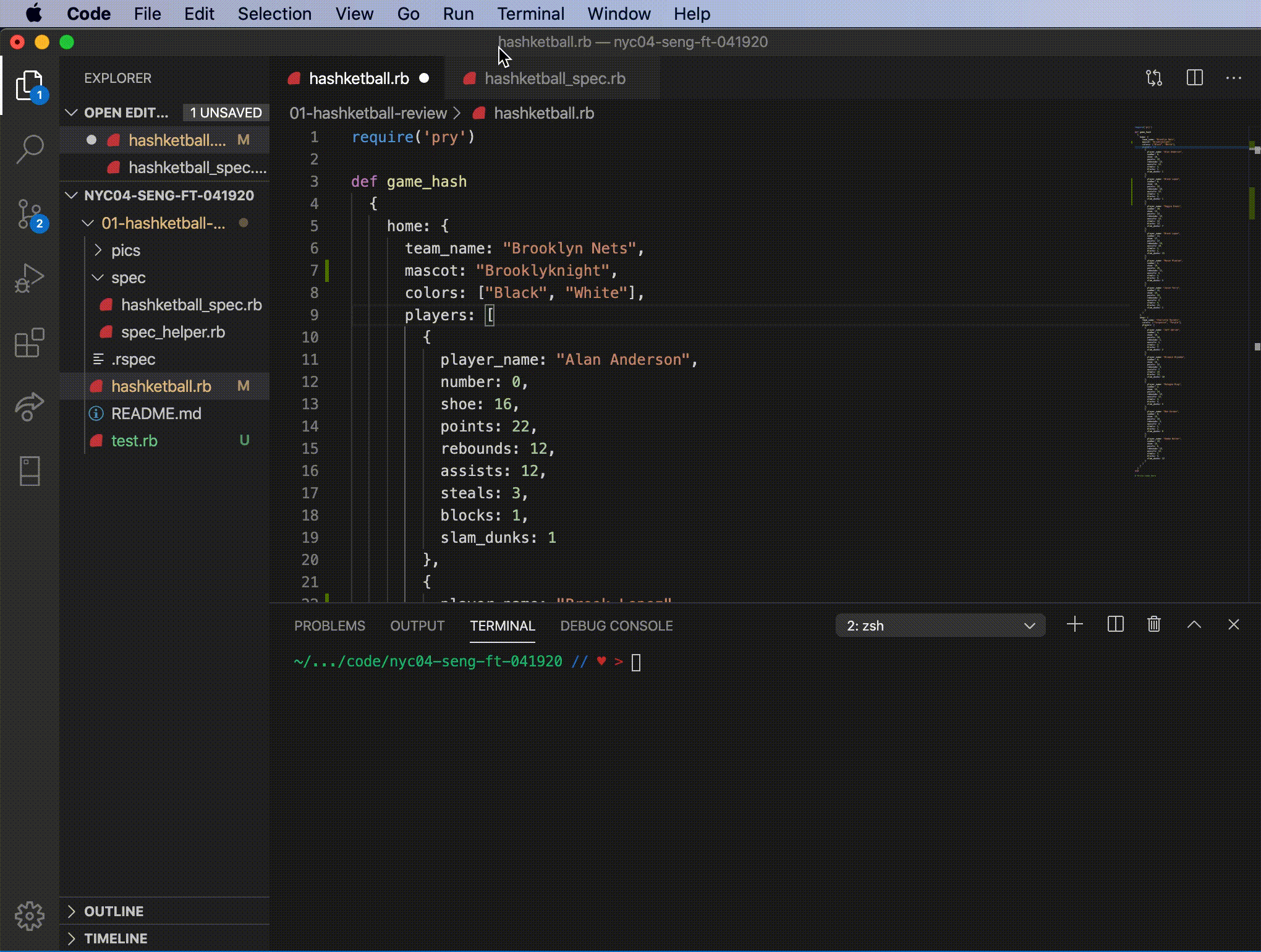Click the "Brooklyn Nets" string in code
1261x952 pixels.
pyautogui.click(x=569, y=249)
